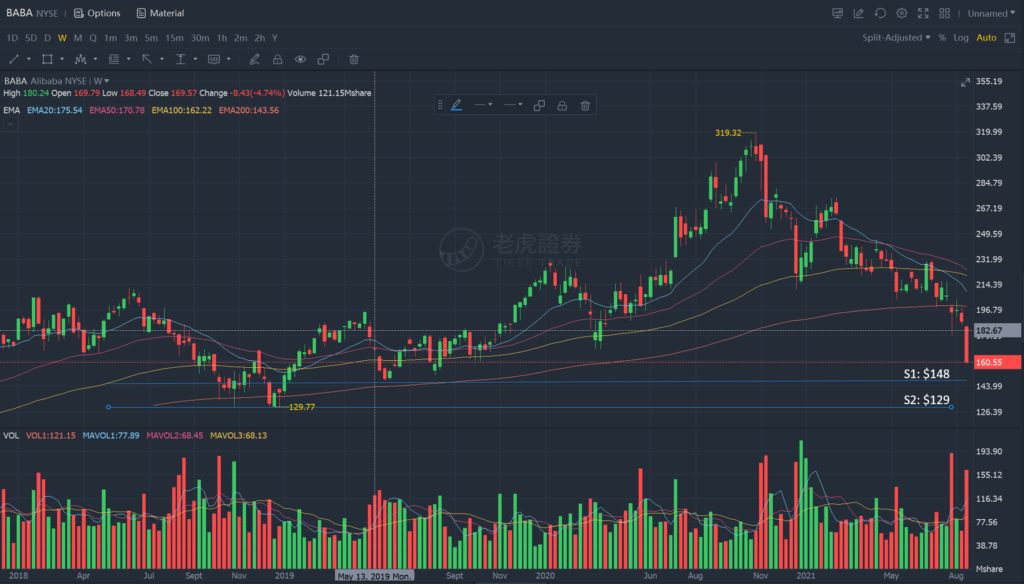Click the line color pen in floating toolbar

(x=456, y=105)
